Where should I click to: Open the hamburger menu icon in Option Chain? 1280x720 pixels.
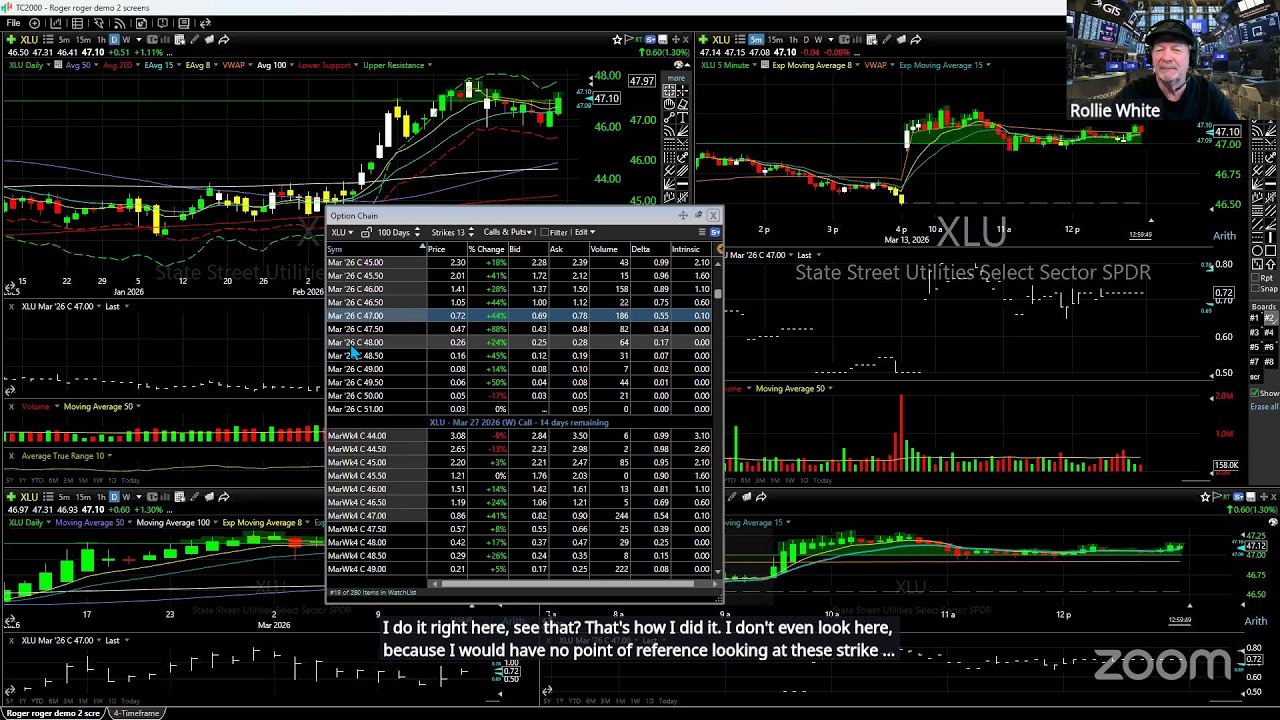point(701,232)
